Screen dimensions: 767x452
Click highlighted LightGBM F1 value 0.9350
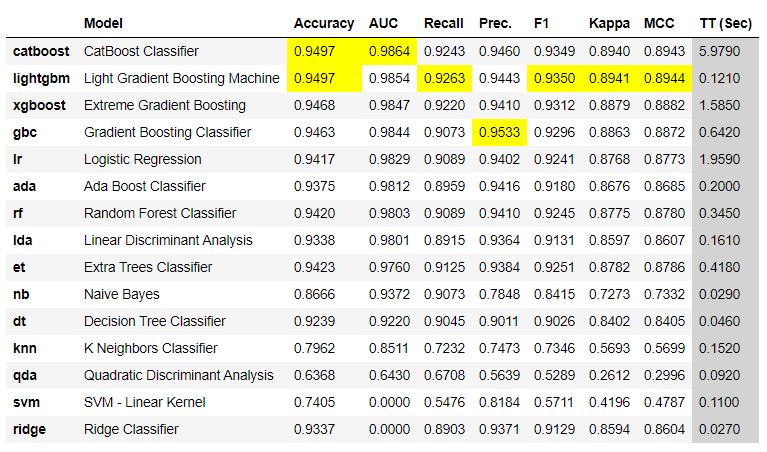click(553, 78)
